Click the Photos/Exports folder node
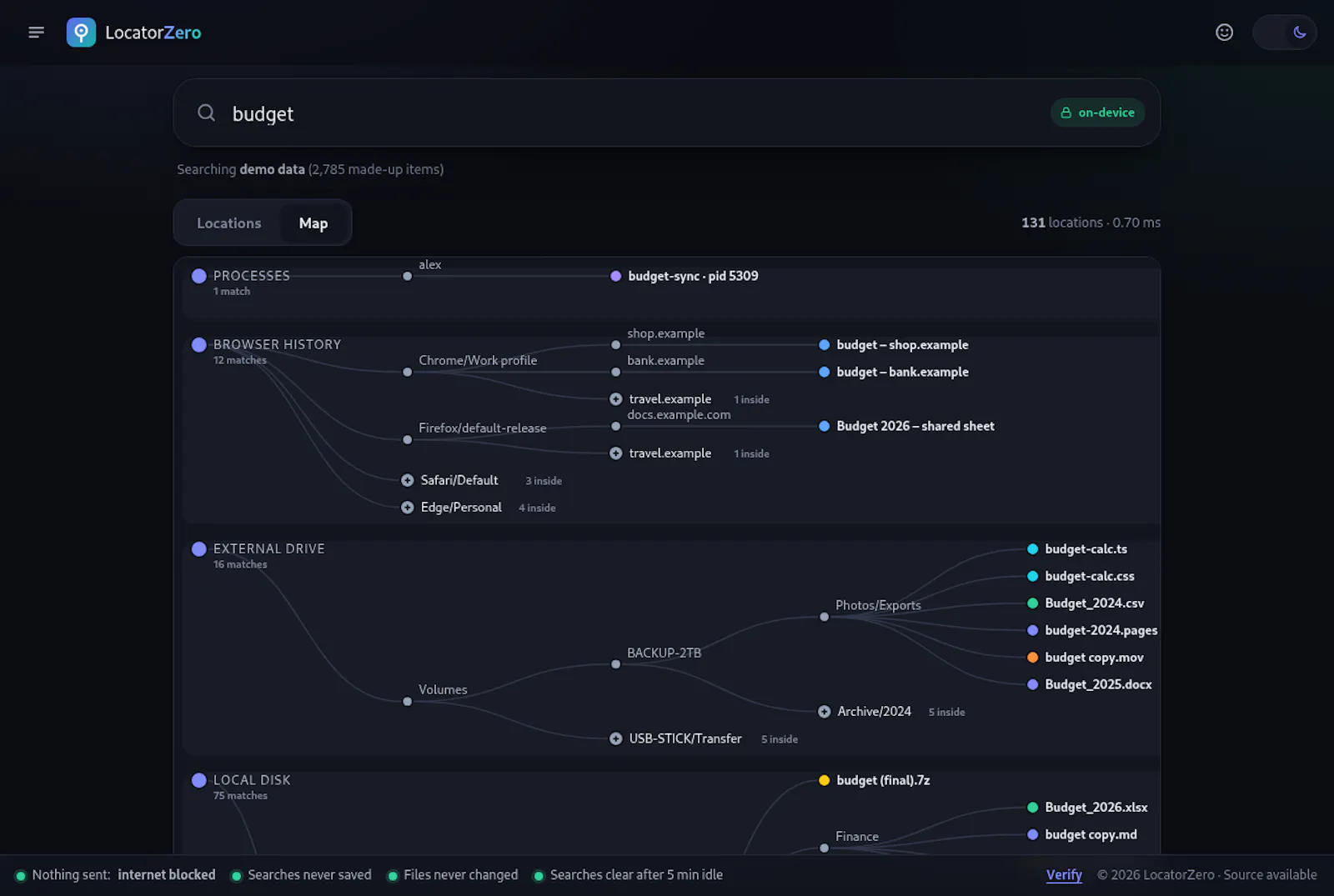1334x896 pixels. coord(825,617)
